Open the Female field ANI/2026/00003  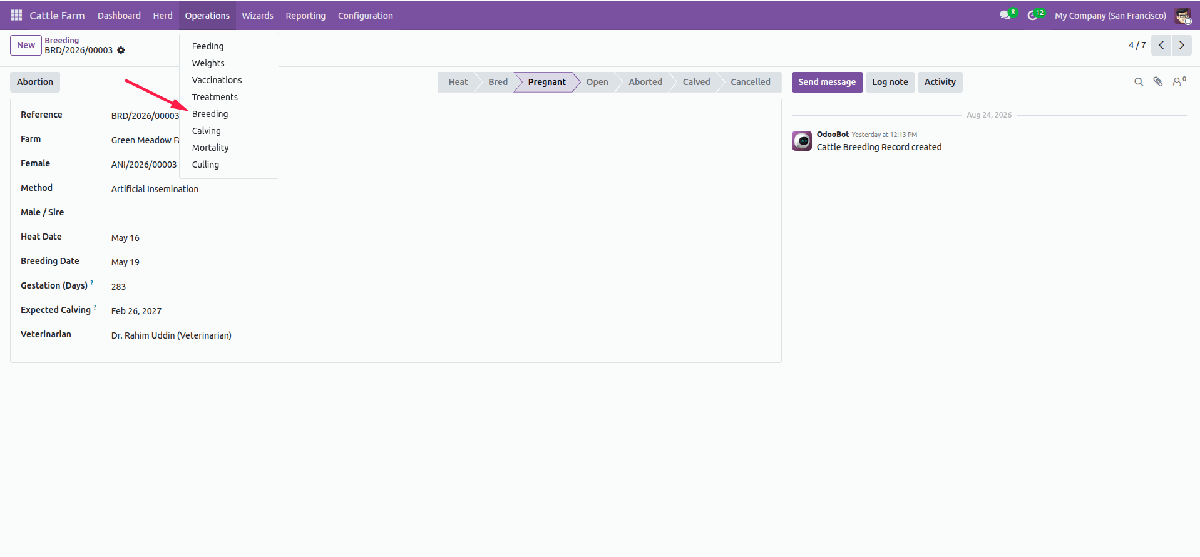(143, 164)
